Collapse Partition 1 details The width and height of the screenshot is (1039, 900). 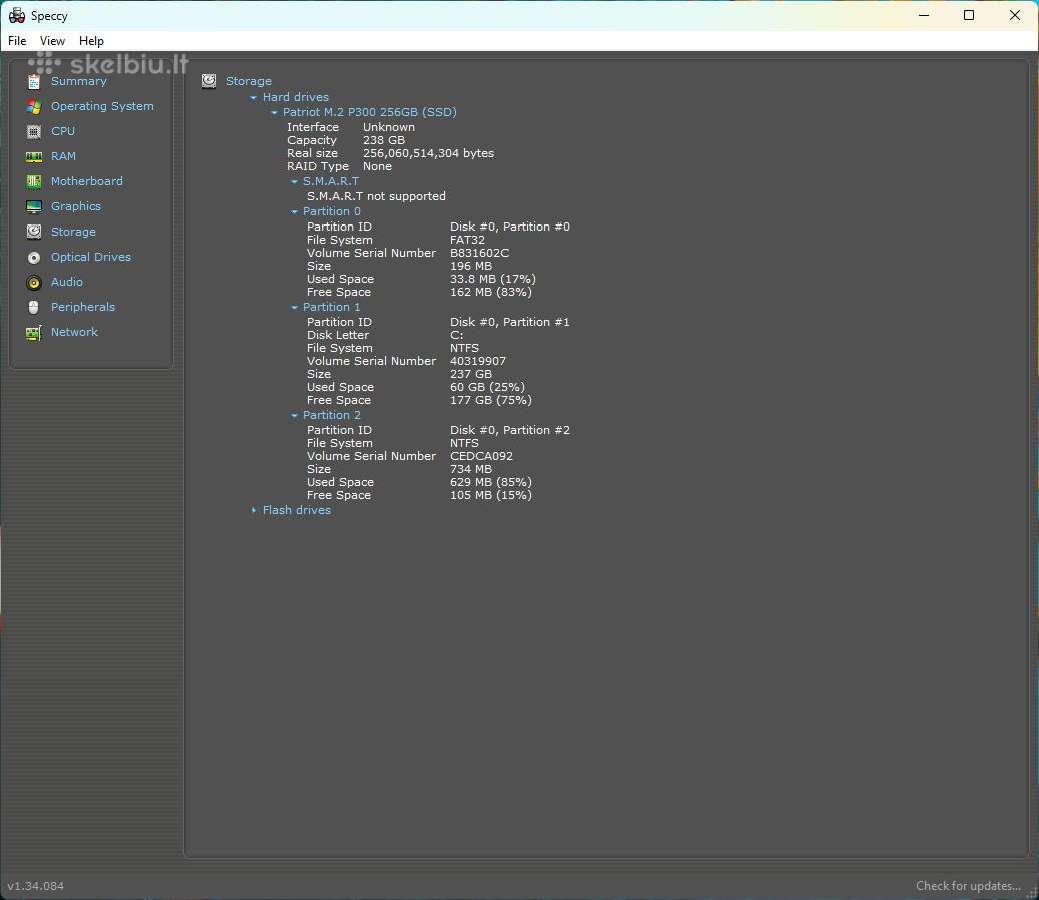pyautogui.click(x=294, y=308)
